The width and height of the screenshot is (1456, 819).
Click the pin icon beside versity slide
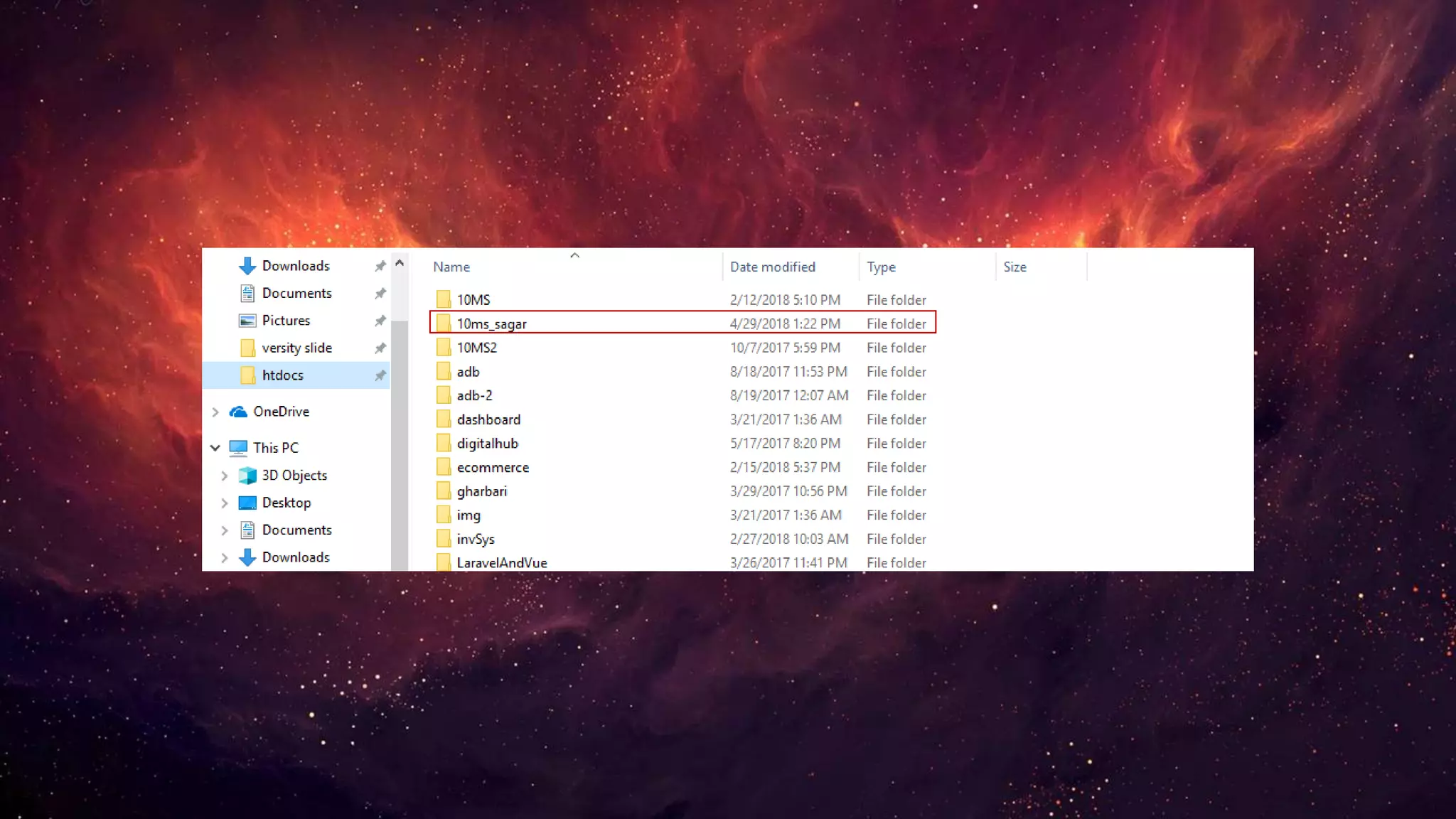click(x=380, y=348)
